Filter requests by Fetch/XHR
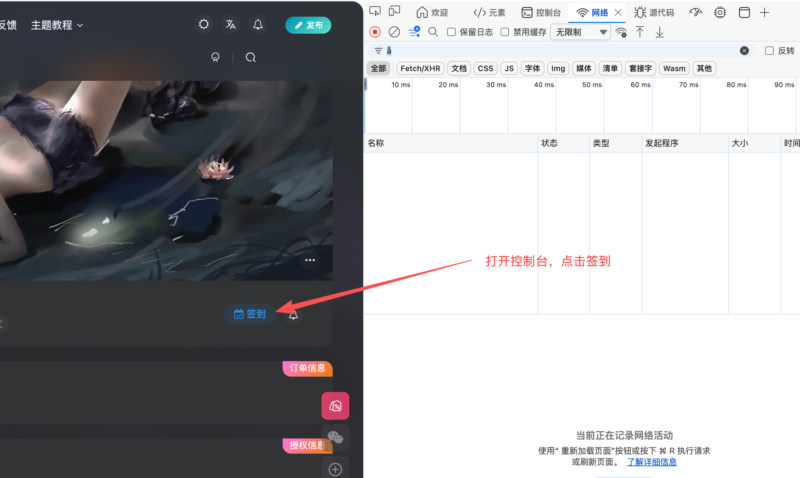This screenshot has width=800, height=478. [420, 68]
